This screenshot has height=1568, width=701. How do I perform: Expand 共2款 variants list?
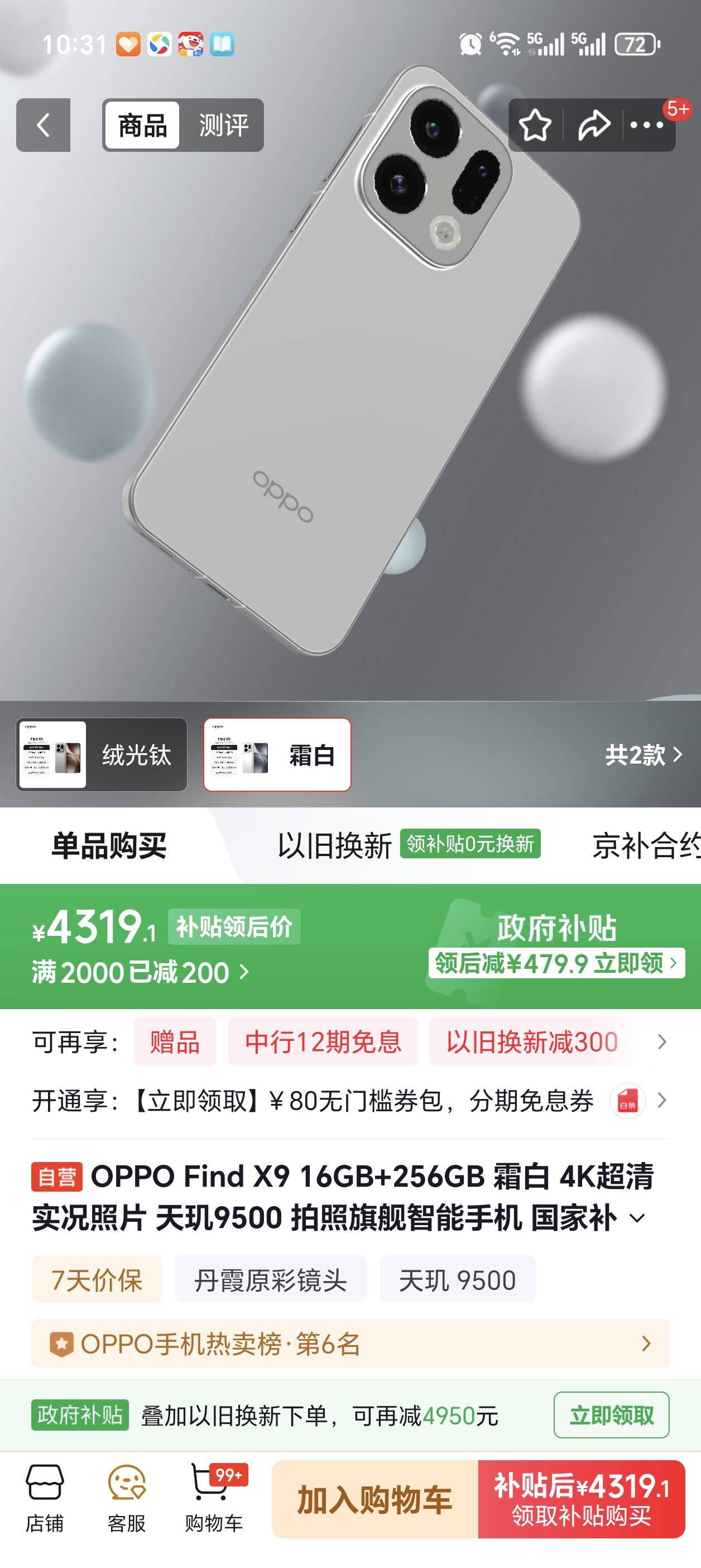pos(643,755)
